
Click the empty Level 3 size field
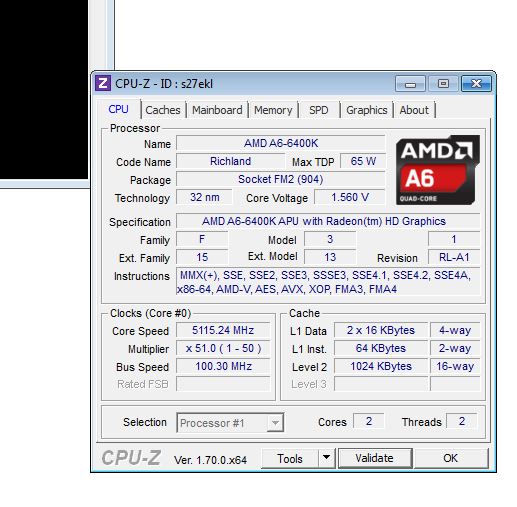381,384
